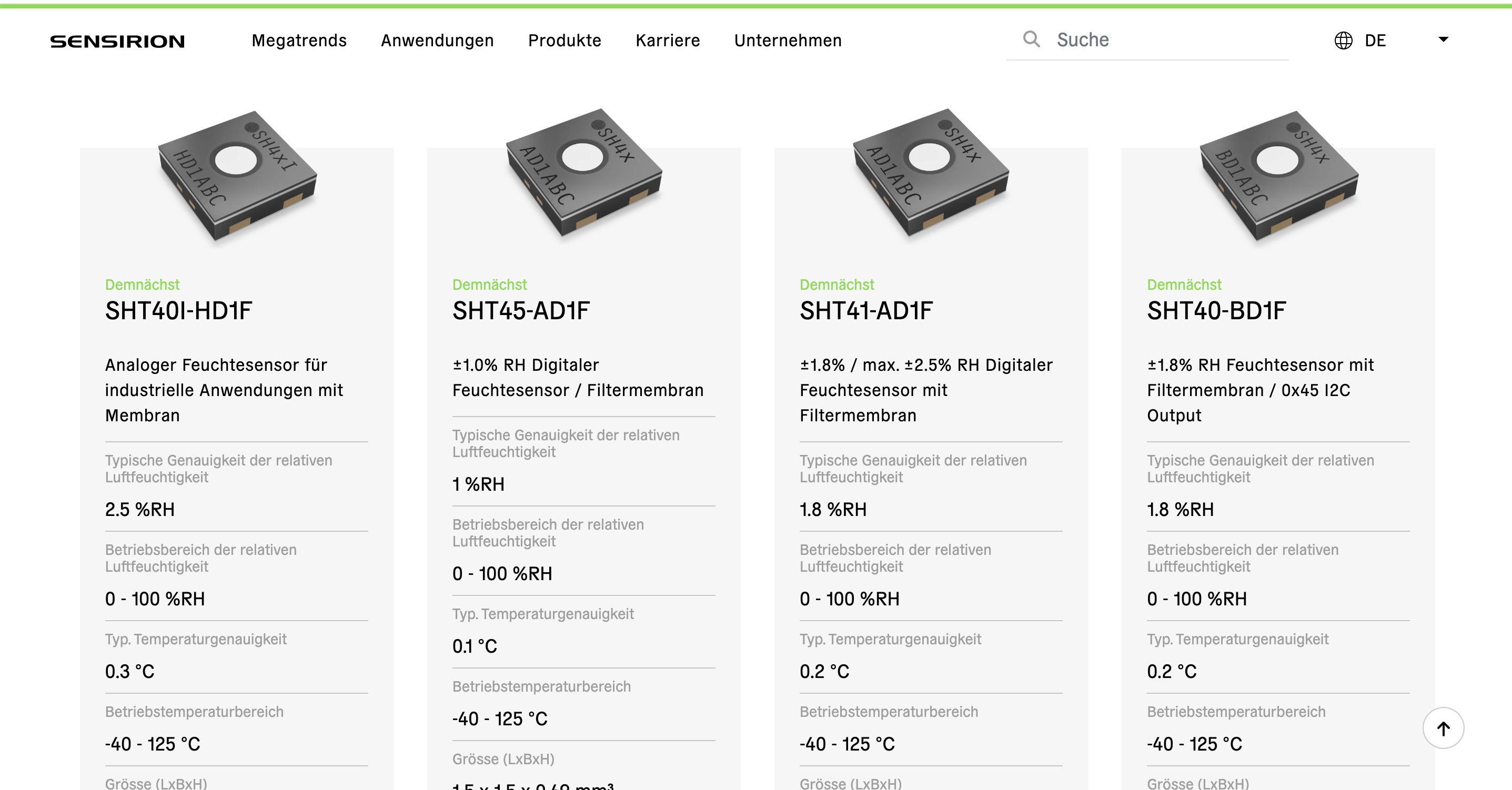The height and width of the screenshot is (790, 1512).
Task: Open the SHT45-AD1F product title
Action: (521, 311)
